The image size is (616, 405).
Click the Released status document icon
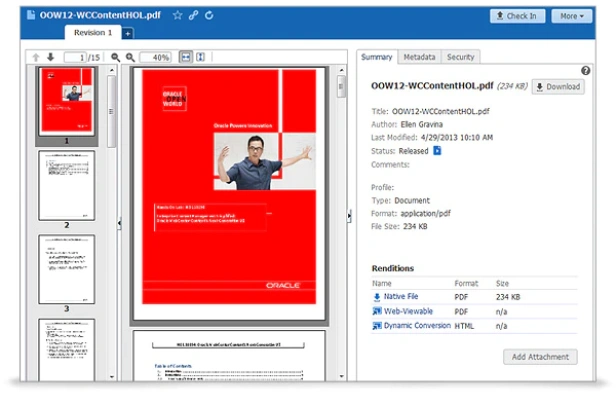click(437, 151)
